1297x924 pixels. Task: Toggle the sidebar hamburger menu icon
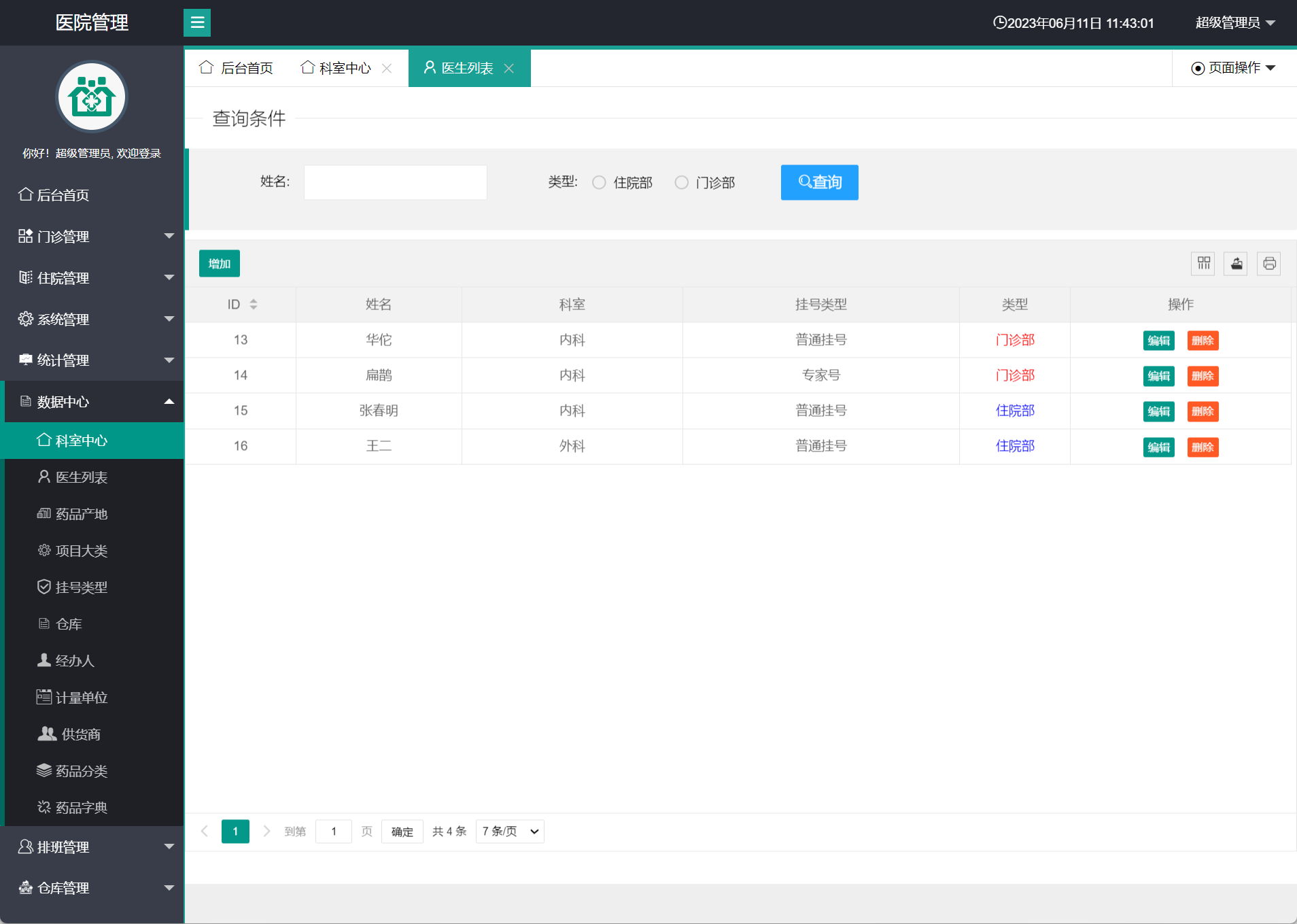197,22
